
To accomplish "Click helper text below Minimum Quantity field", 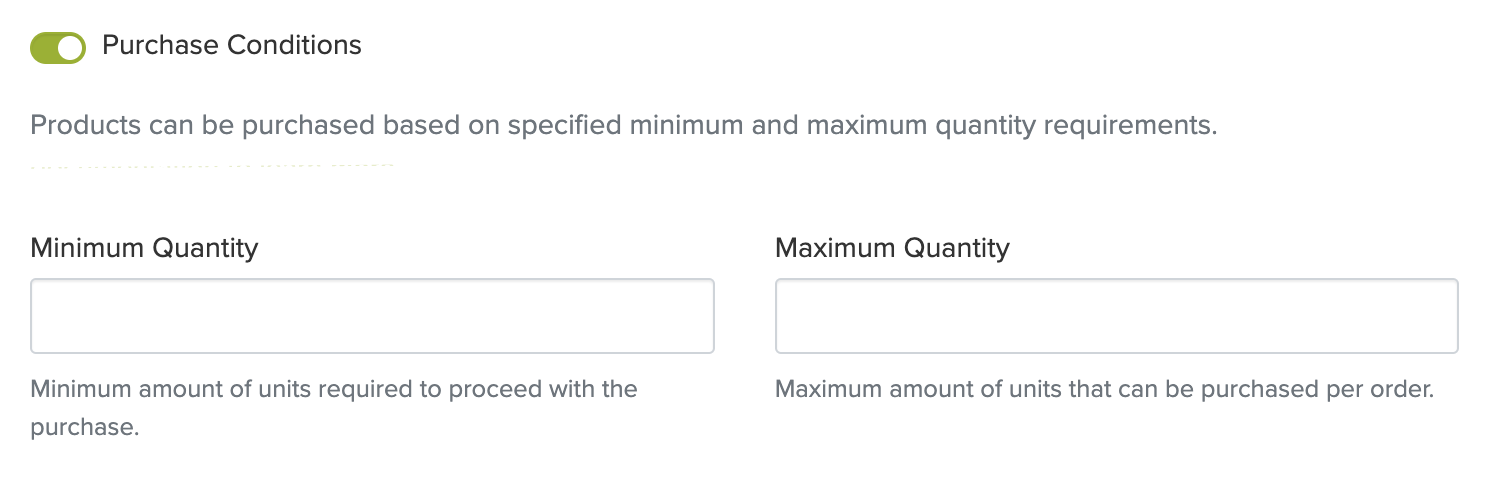I will (334, 389).
